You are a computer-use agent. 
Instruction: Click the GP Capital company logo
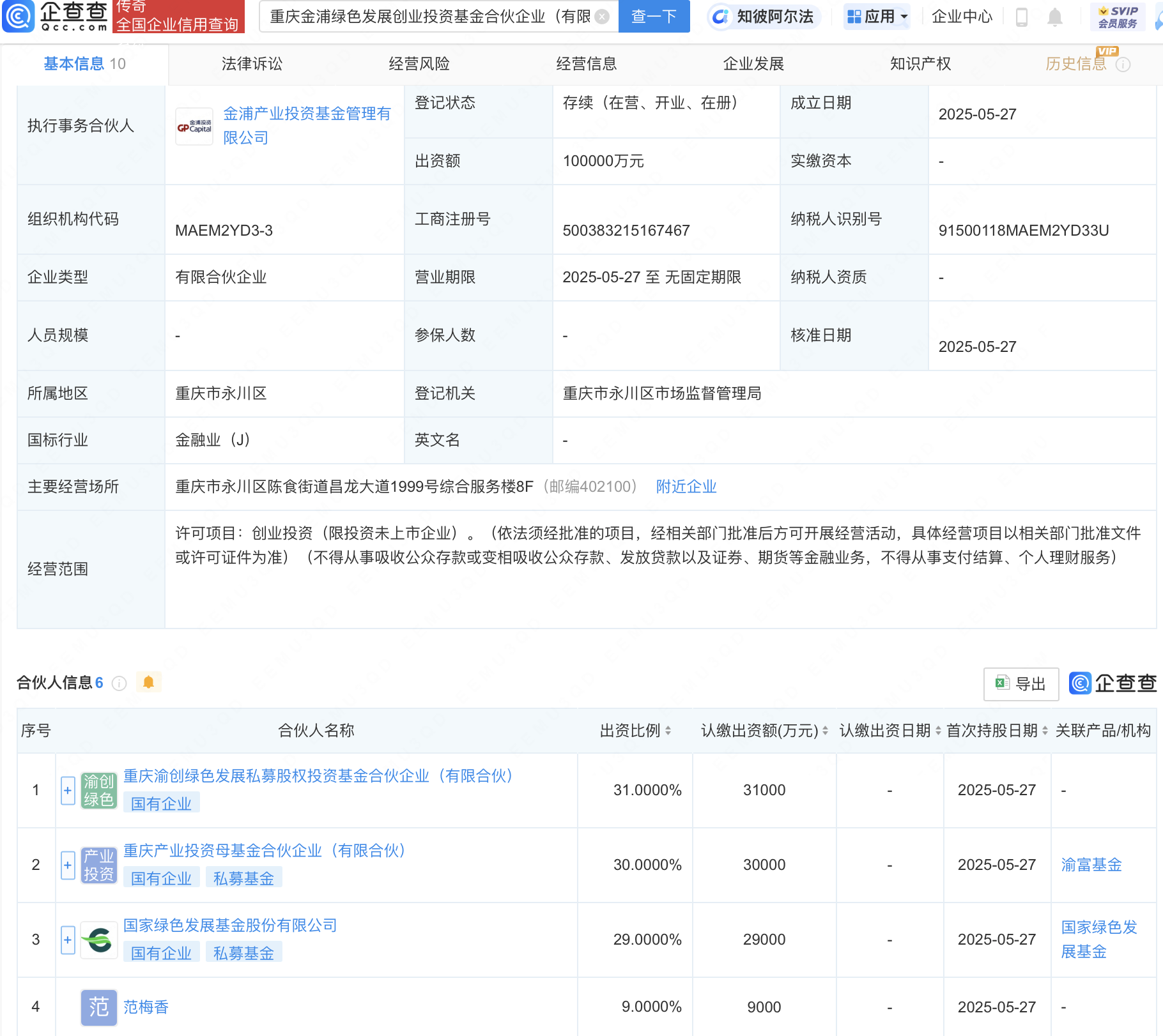pyautogui.click(x=194, y=126)
